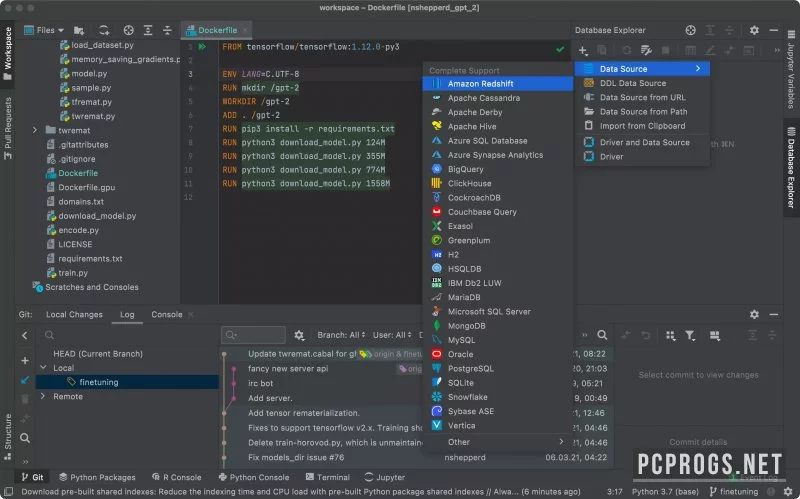Screen dimensions: 800x499
Task: Choose DDL Data Source menu item
Action: (642, 83)
